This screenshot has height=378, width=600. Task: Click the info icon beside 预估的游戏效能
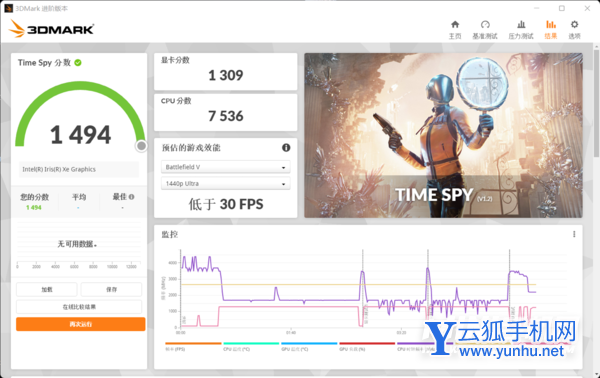(286, 148)
